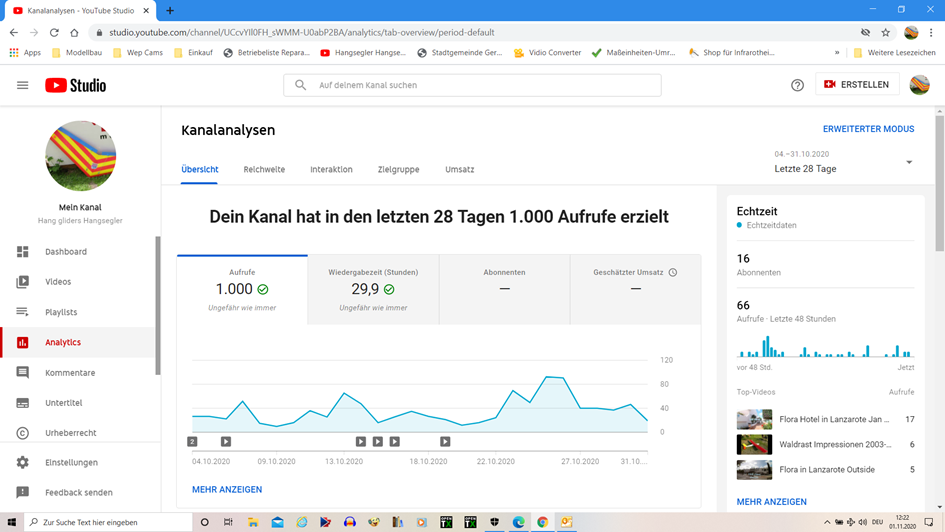The image size is (945, 532).
Task: Open ERWEITERTER MODUS link
Action: [x=868, y=129]
